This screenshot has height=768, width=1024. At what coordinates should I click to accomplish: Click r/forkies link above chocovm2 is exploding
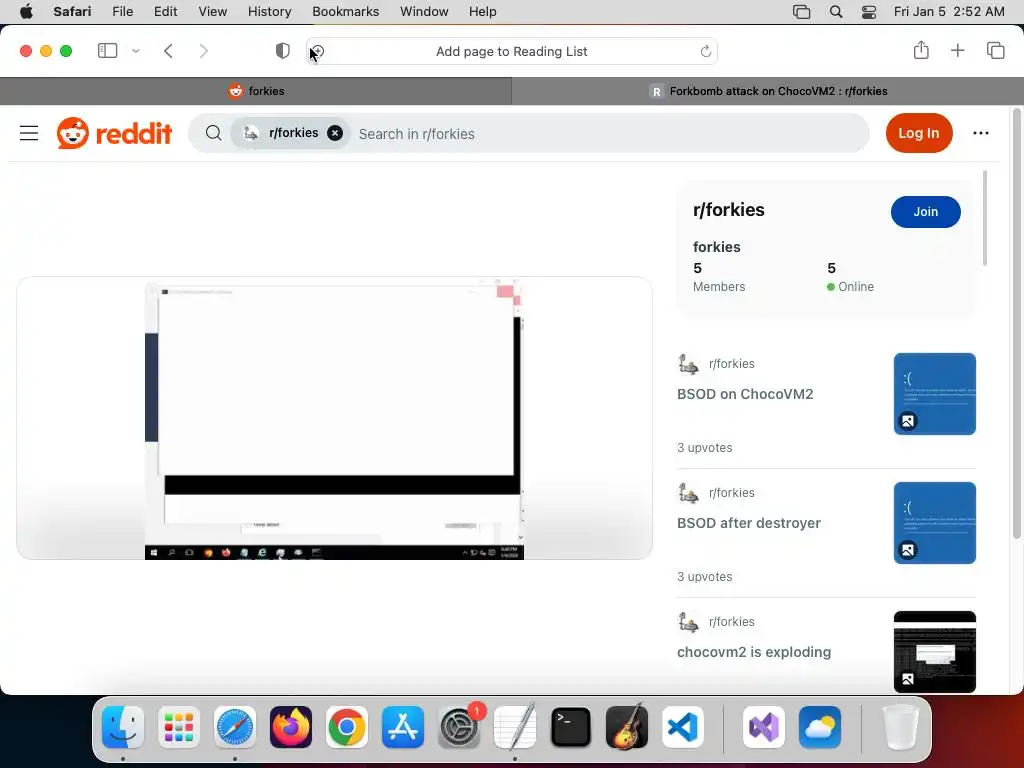pos(731,622)
